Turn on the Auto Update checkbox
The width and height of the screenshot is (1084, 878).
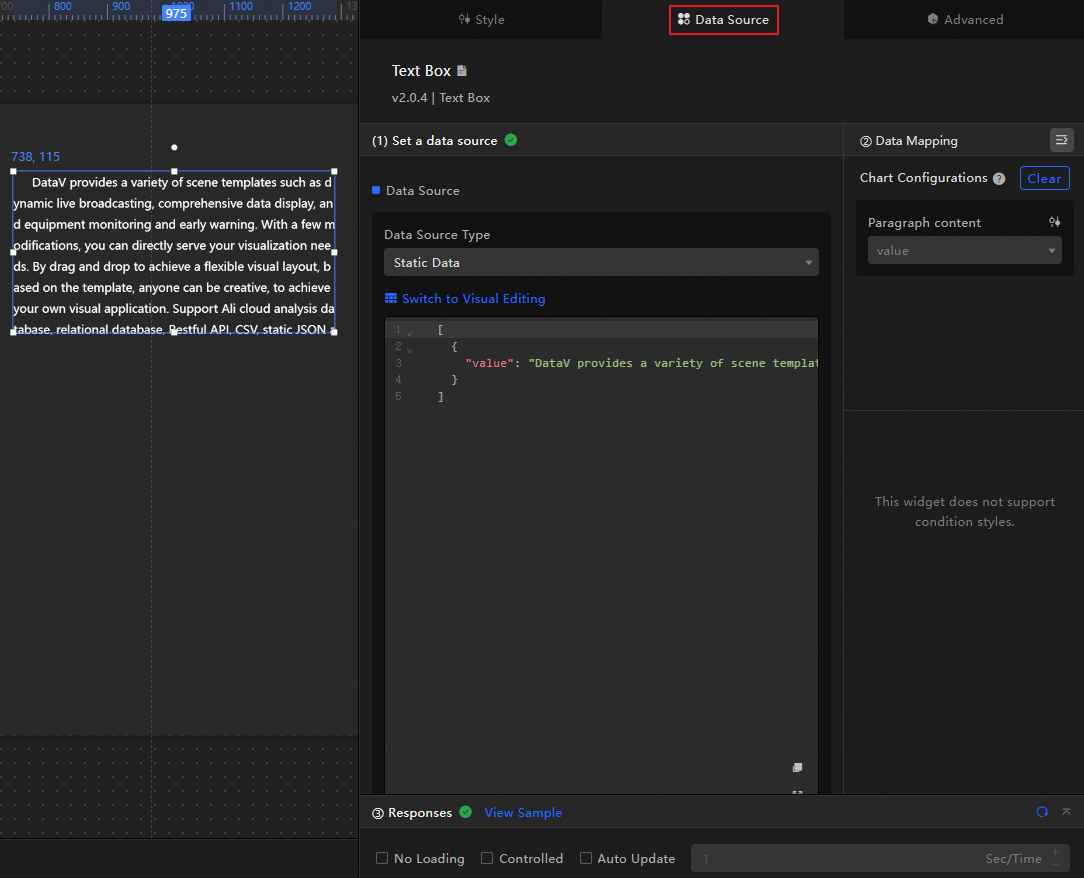[x=586, y=858]
